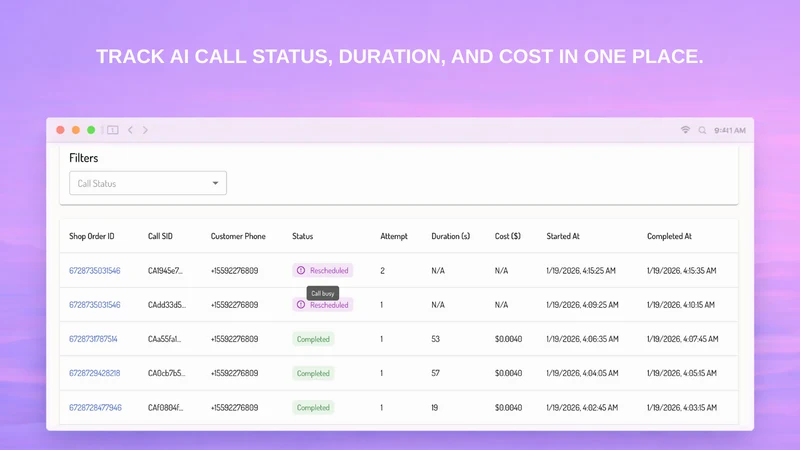
Task: Click info icon in first Rescheduled badge
Action: click(301, 270)
